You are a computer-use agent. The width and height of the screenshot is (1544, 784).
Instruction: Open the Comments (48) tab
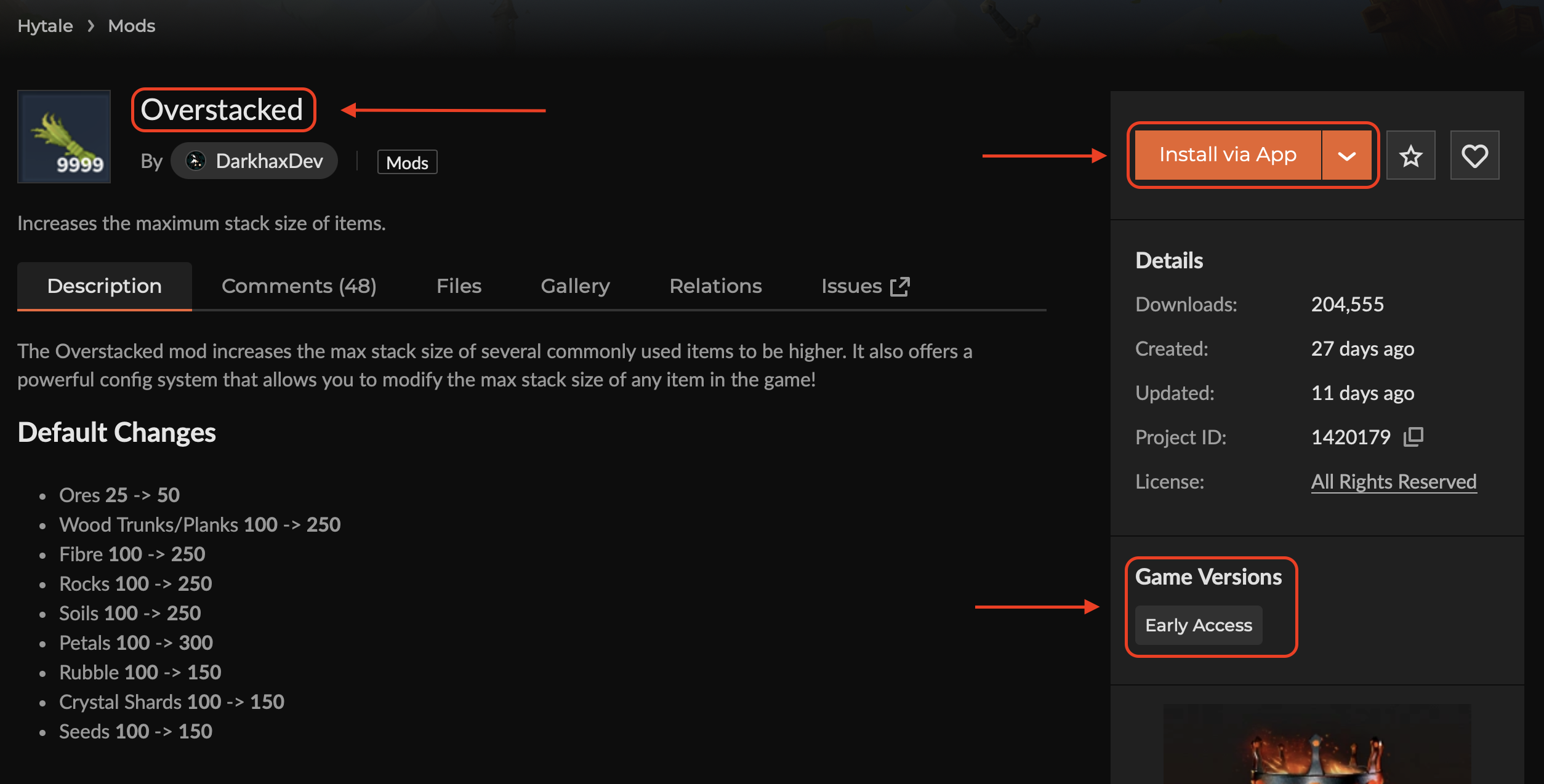click(x=299, y=286)
